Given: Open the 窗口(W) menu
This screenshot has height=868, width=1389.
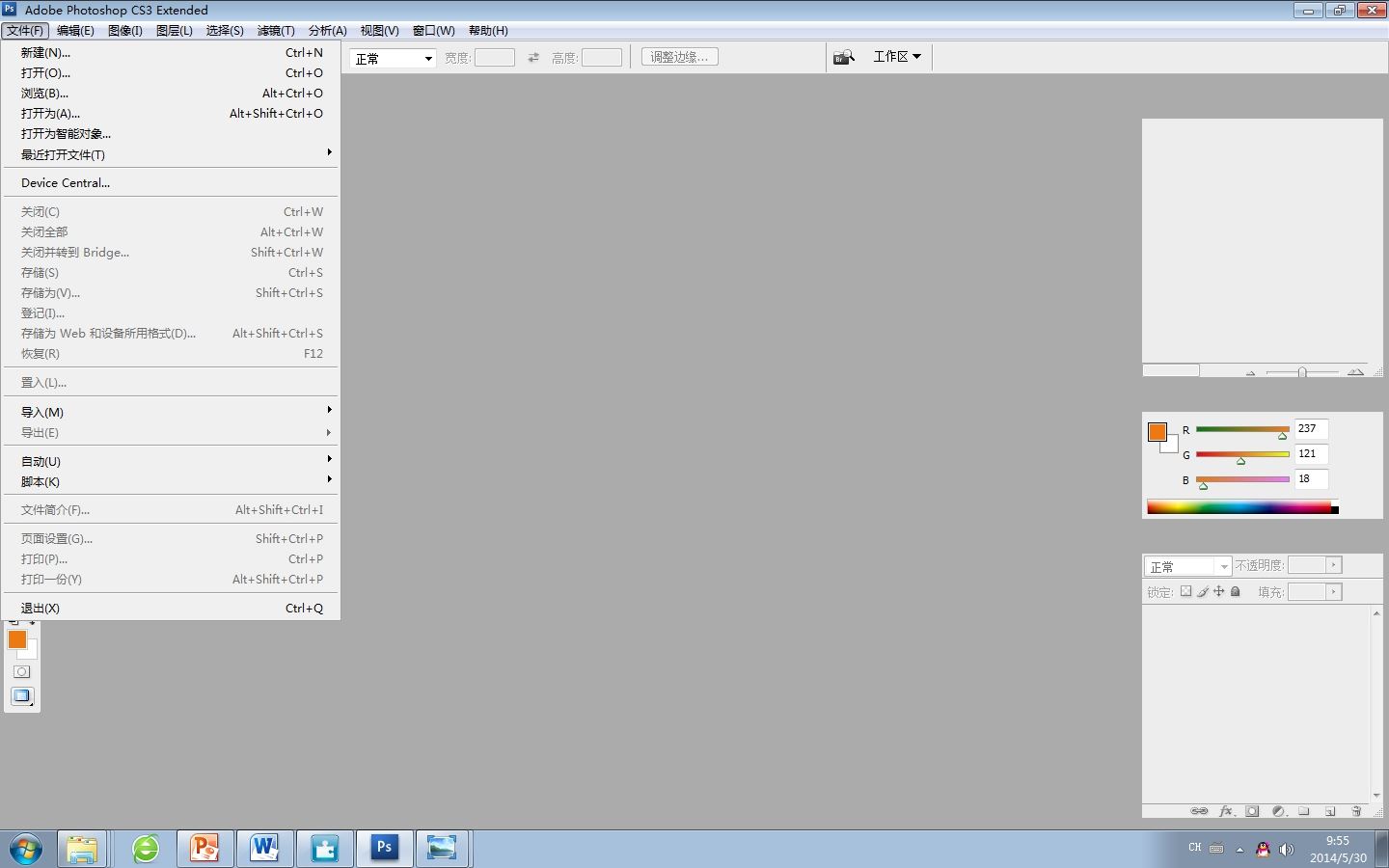Looking at the screenshot, I should click(x=433, y=31).
